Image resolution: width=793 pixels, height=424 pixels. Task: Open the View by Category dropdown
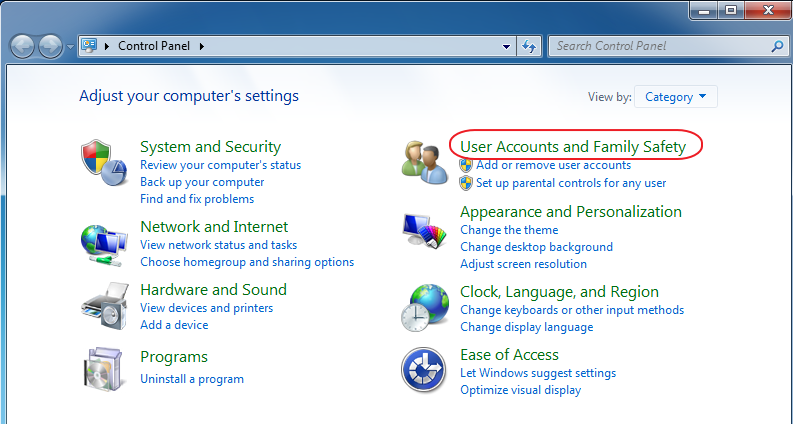pyautogui.click(x=676, y=97)
